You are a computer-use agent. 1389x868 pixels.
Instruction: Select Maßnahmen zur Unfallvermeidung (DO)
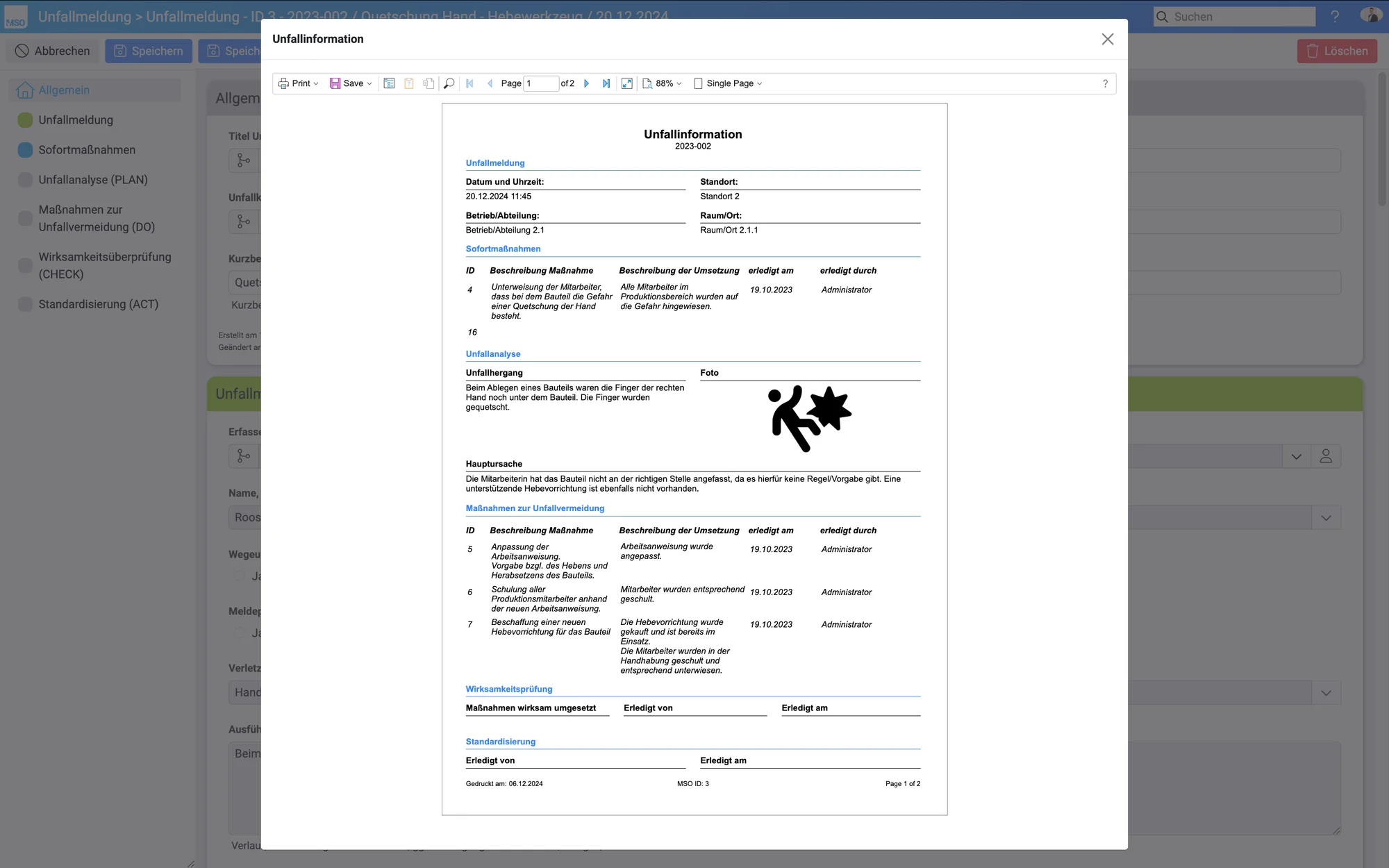coord(97,218)
